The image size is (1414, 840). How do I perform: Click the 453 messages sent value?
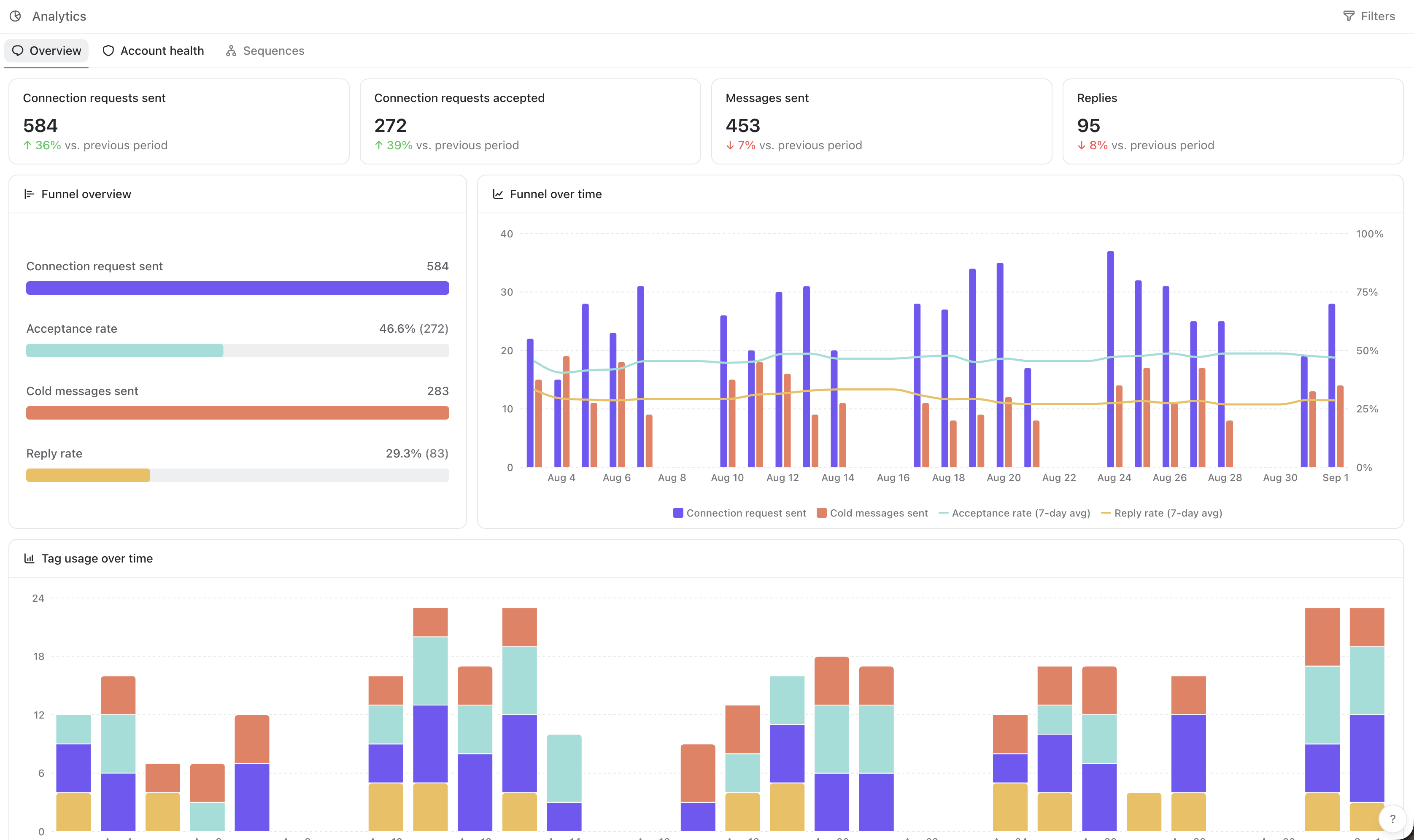[743, 125]
